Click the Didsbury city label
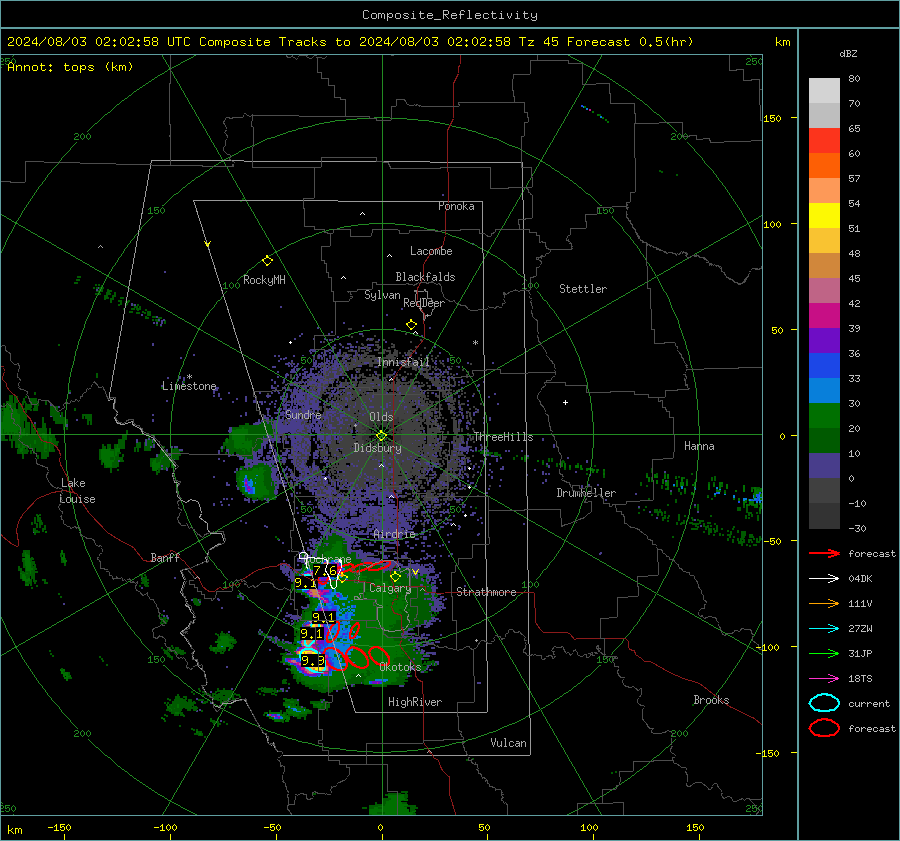Viewport: 900px width, 841px height. point(377,448)
